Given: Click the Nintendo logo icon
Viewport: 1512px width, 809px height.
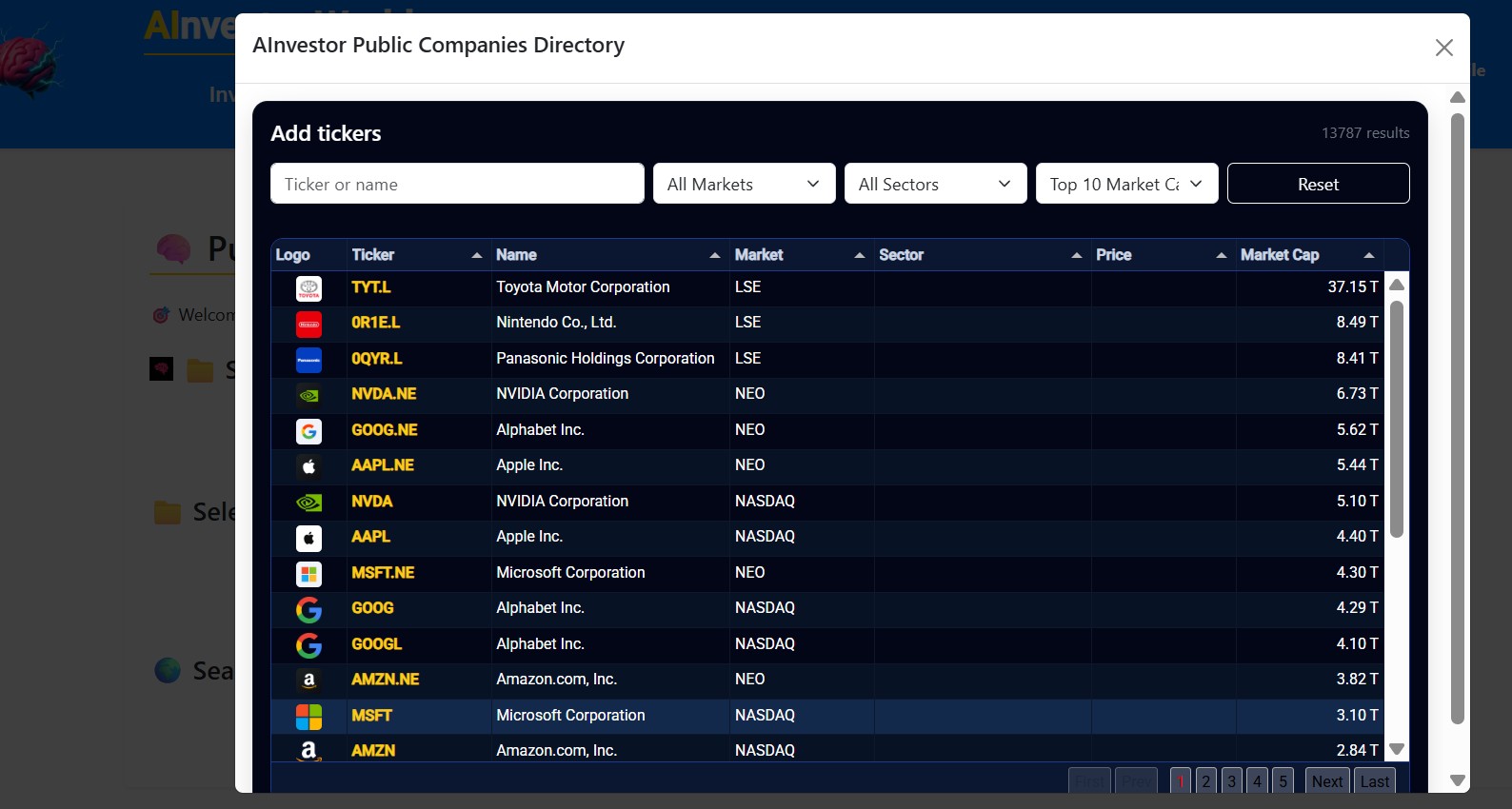Looking at the screenshot, I should tap(308, 325).
